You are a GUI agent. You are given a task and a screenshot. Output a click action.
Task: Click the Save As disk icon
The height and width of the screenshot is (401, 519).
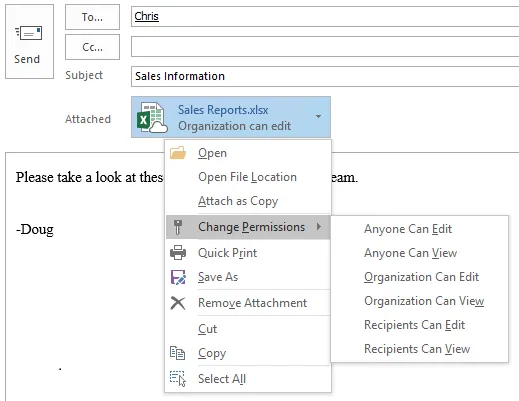(x=178, y=277)
